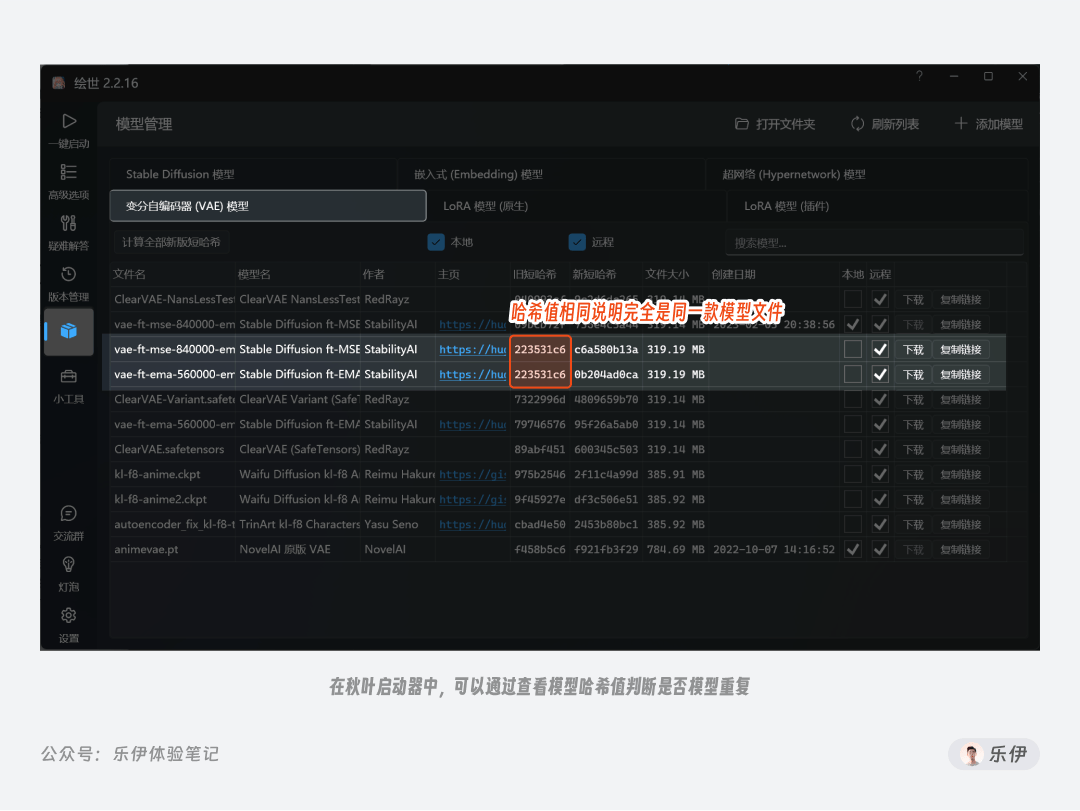Open the 一键启动 launch icon
The image size is (1080, 811).
click(69, 122)
